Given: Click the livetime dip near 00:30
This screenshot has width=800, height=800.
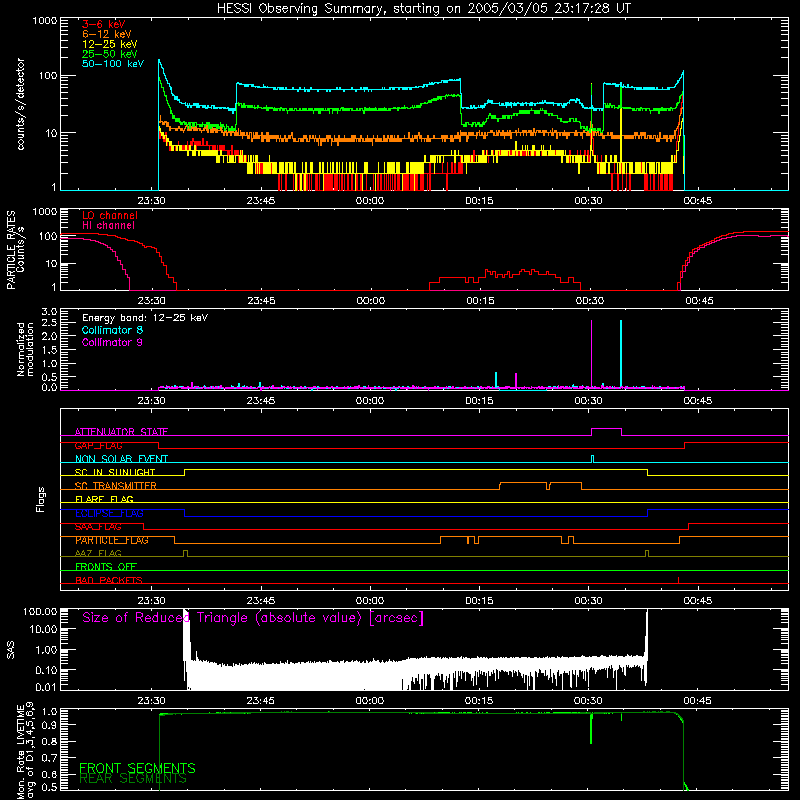Looking at the screenshot, I should (x=591, y=729).
